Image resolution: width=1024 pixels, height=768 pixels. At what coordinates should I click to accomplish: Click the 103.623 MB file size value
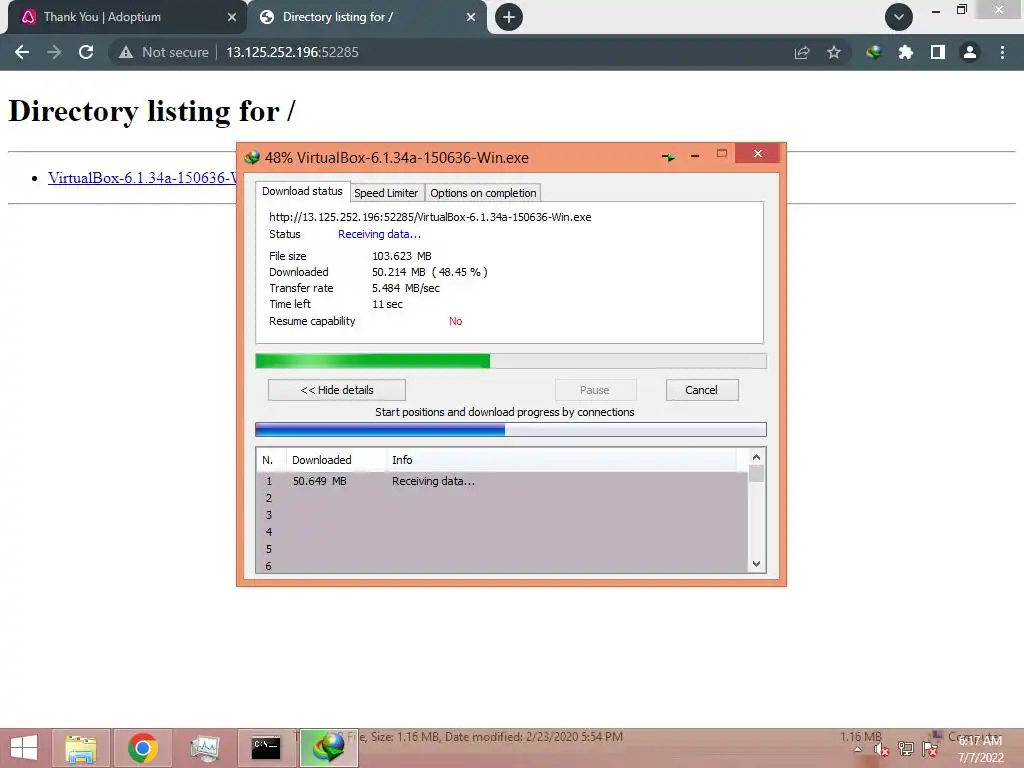pos(402,256)
